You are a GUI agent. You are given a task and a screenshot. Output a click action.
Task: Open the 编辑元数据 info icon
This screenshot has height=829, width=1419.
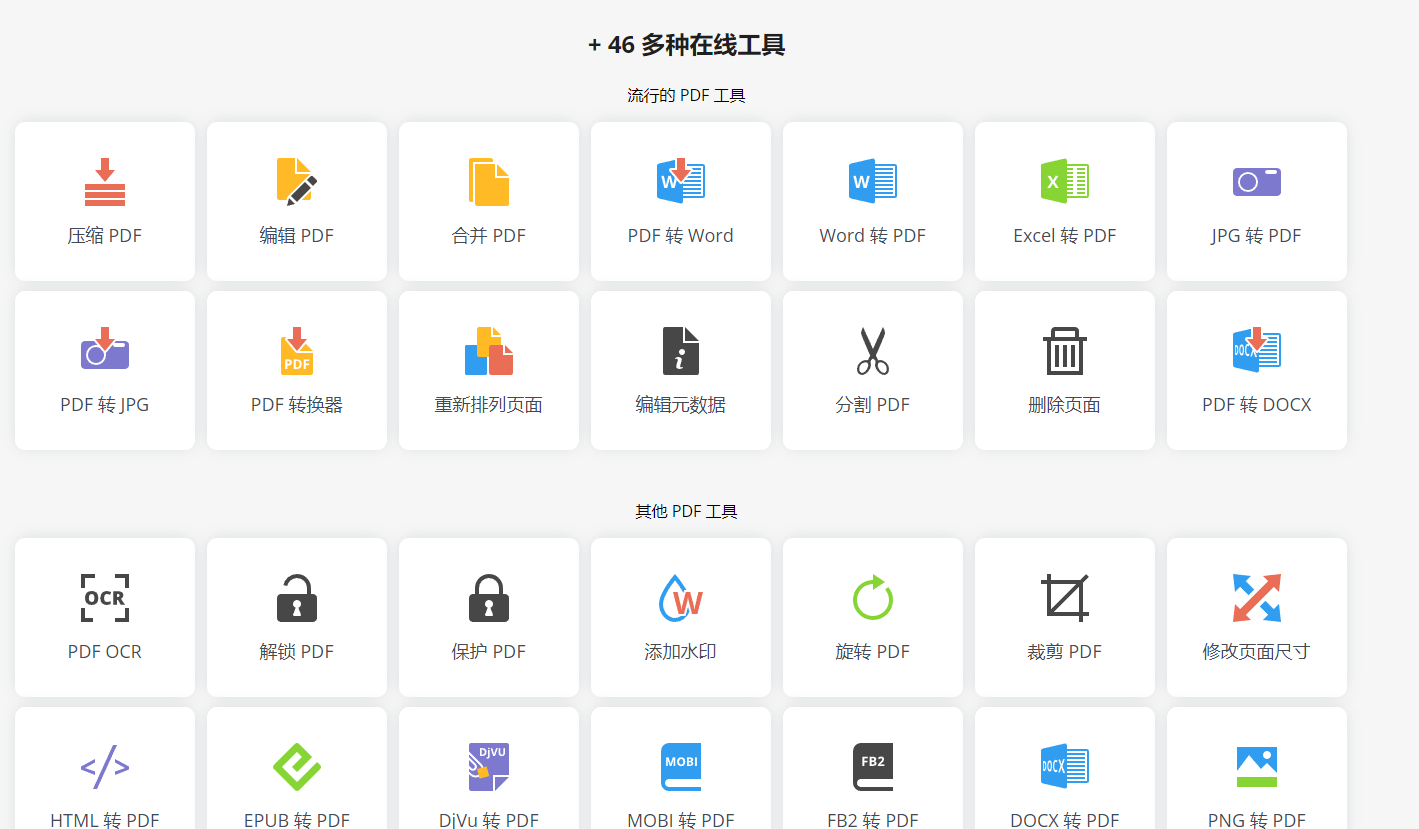click(680, 351)
